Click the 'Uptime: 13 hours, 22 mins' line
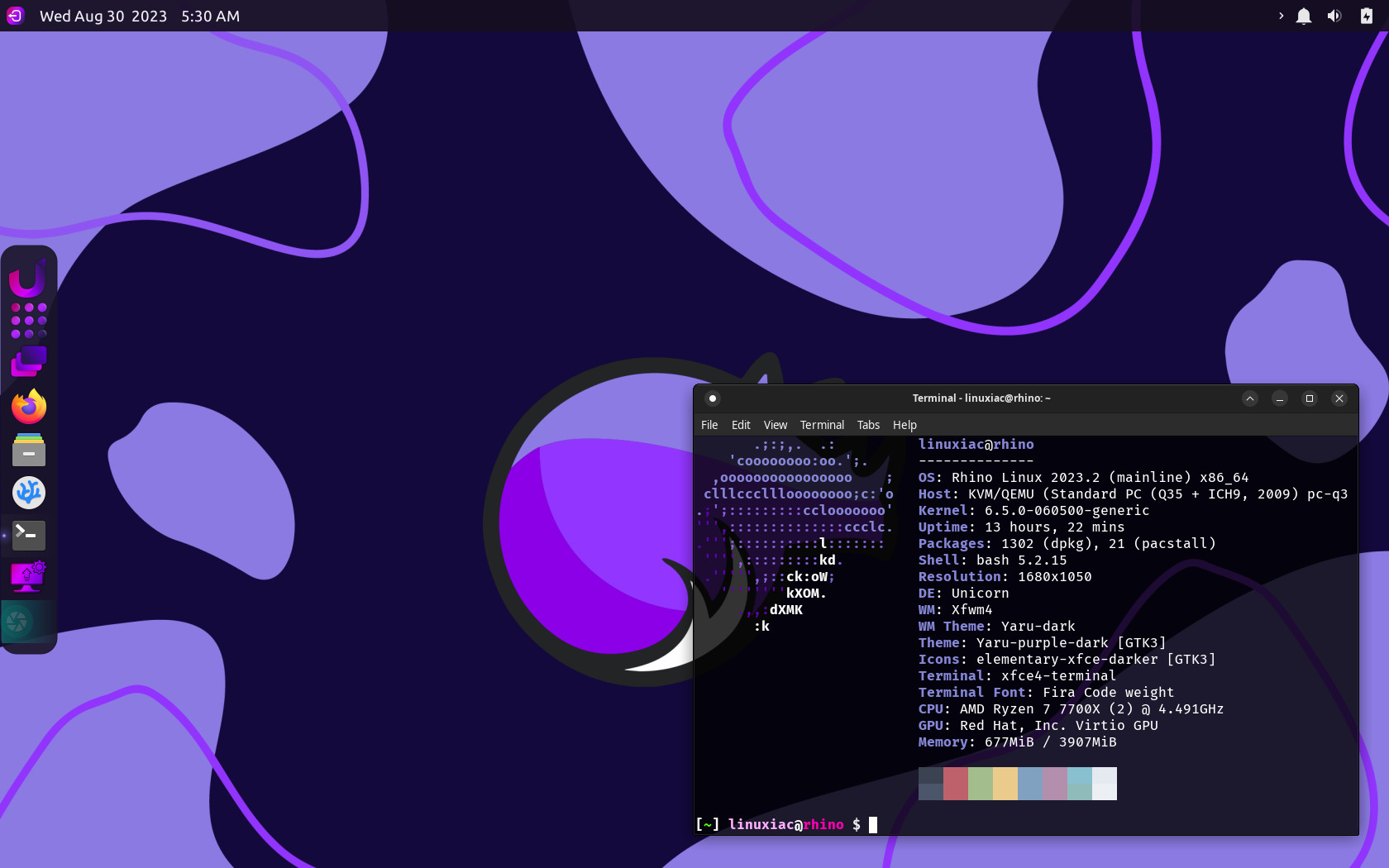Screen dimensions: 1389x868 (x=1022, y=527)
